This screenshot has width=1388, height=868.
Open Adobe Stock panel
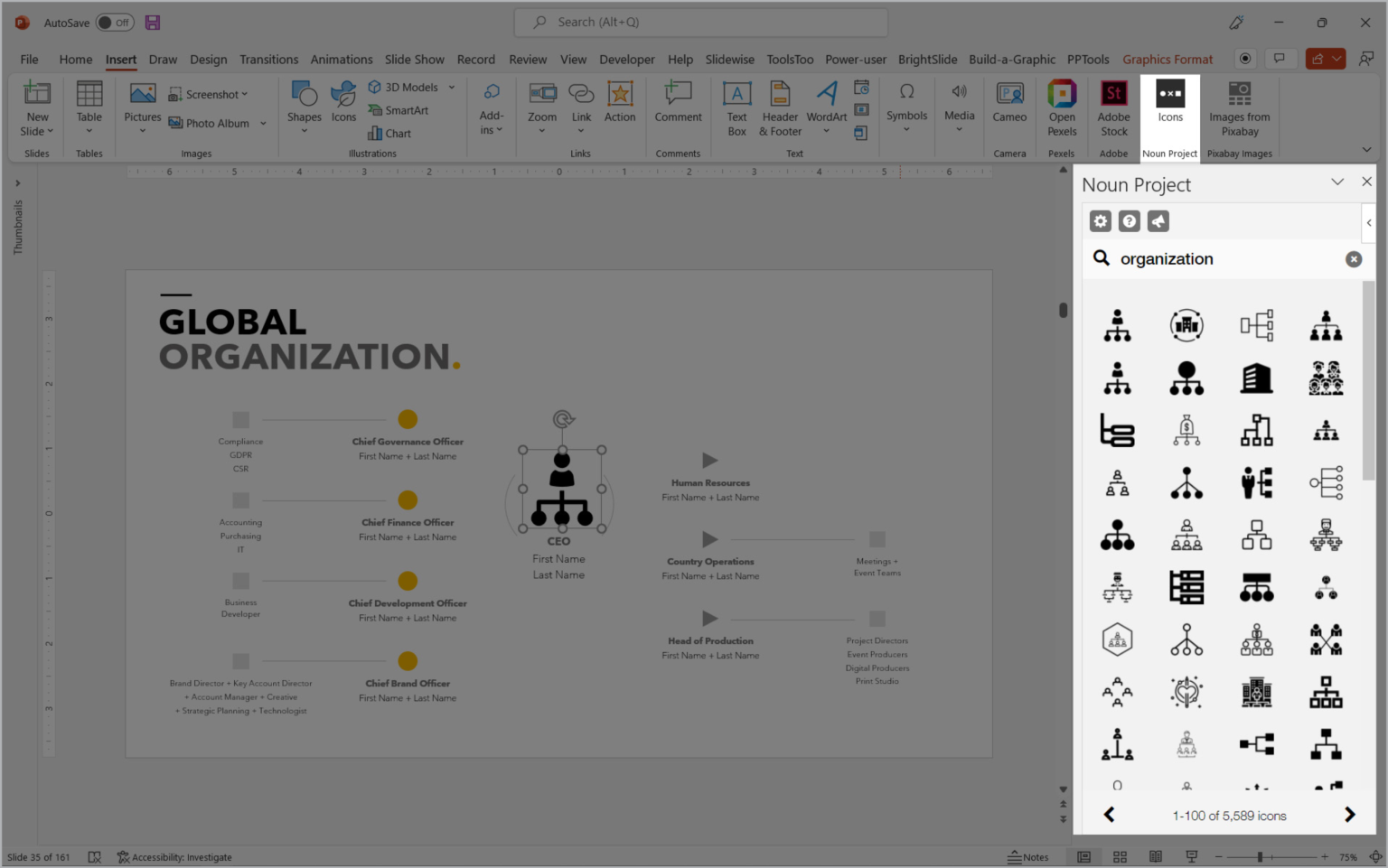click(x=1113, y=107)
